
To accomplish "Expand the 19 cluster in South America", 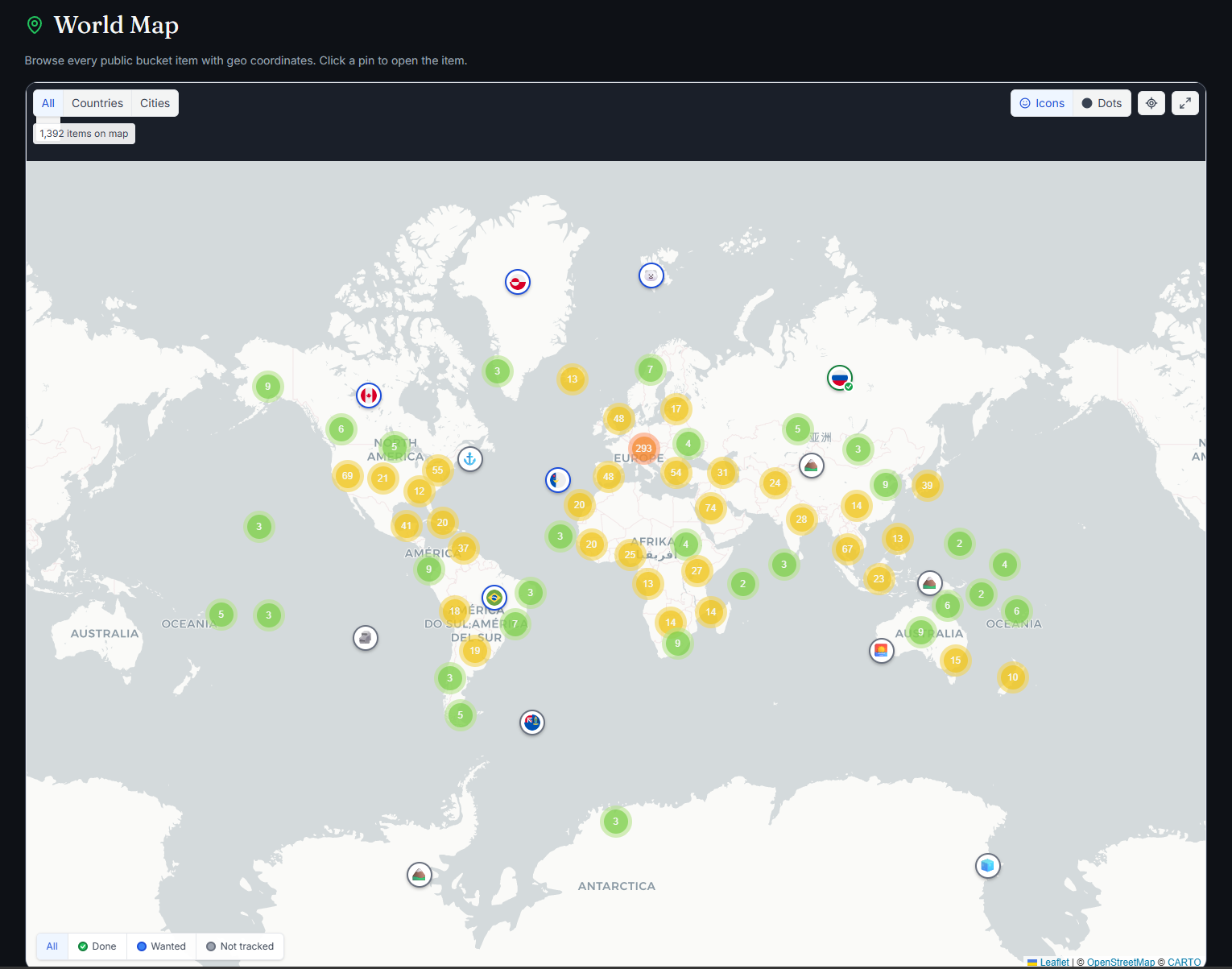I will (475, 651).
